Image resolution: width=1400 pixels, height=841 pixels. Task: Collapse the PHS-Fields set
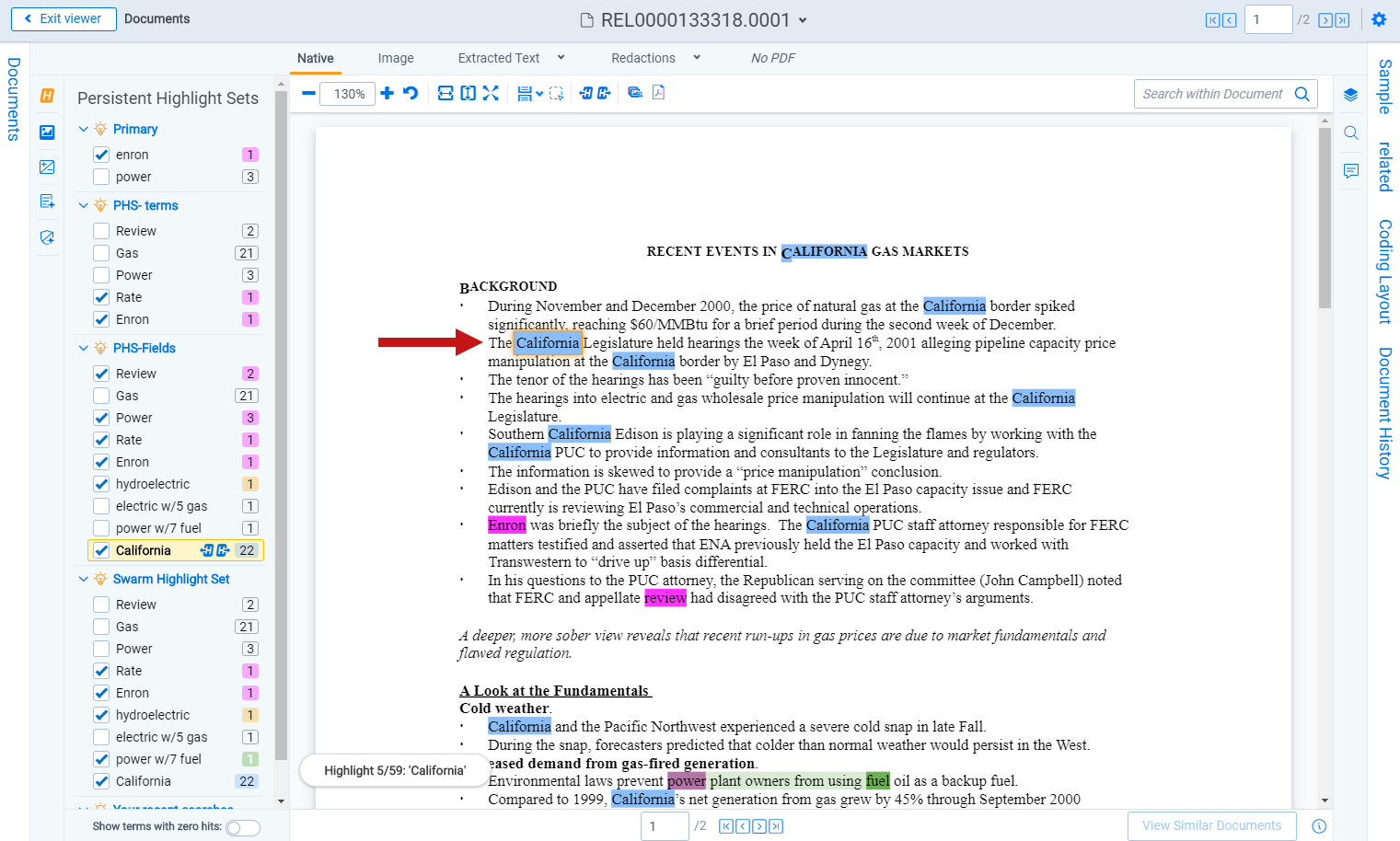point(84,348)
